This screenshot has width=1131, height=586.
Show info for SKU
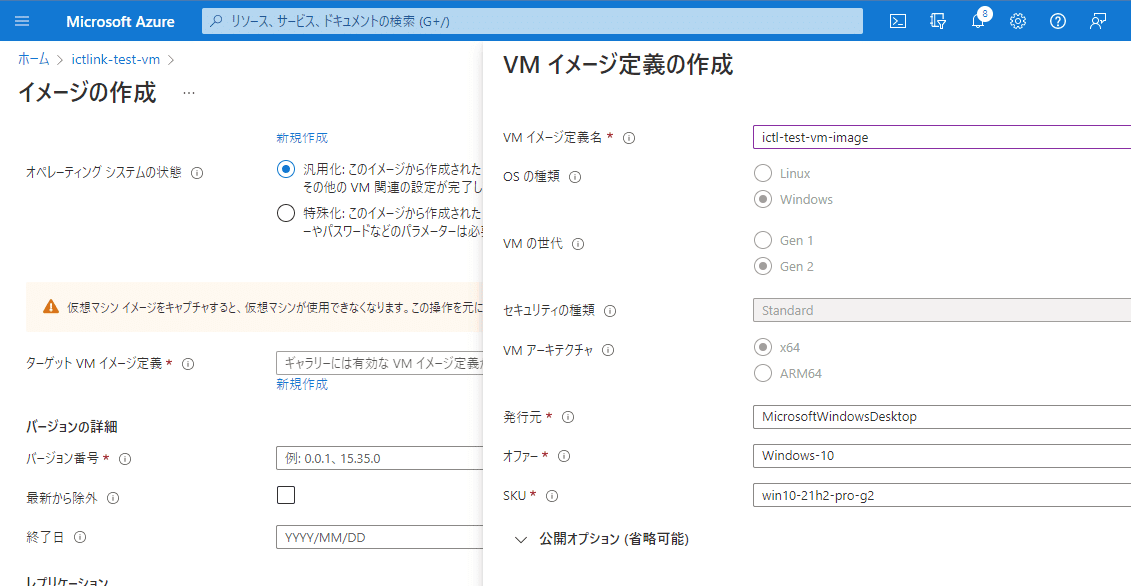pyautogui.click(x=552, y=496)
